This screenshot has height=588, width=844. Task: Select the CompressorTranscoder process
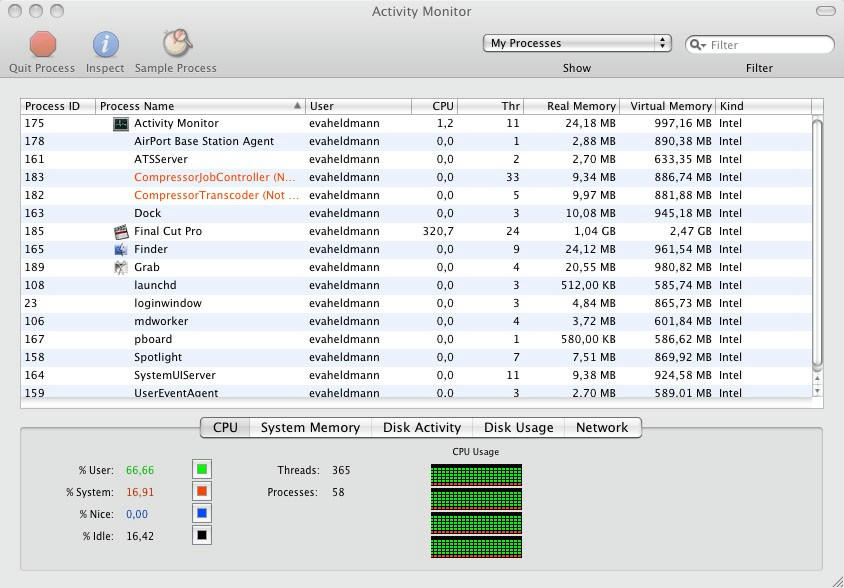point(416,195)
